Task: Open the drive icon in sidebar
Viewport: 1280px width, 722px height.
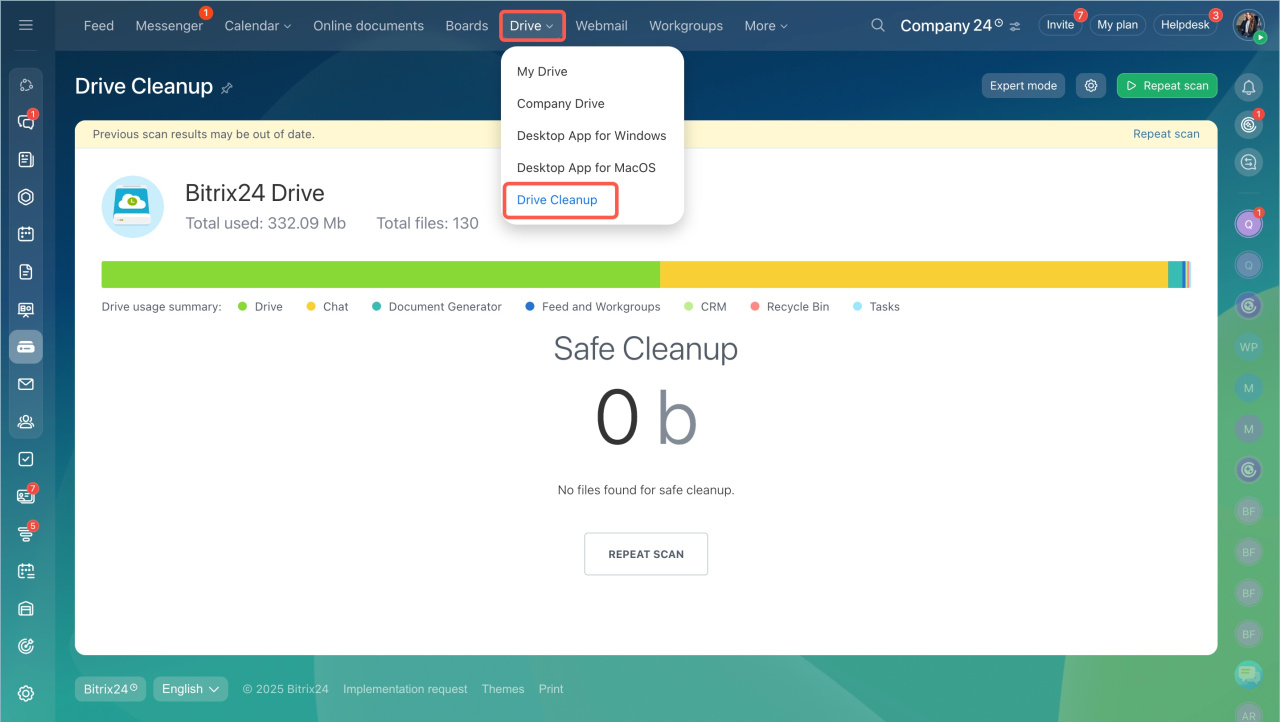Action: [26, 347]
